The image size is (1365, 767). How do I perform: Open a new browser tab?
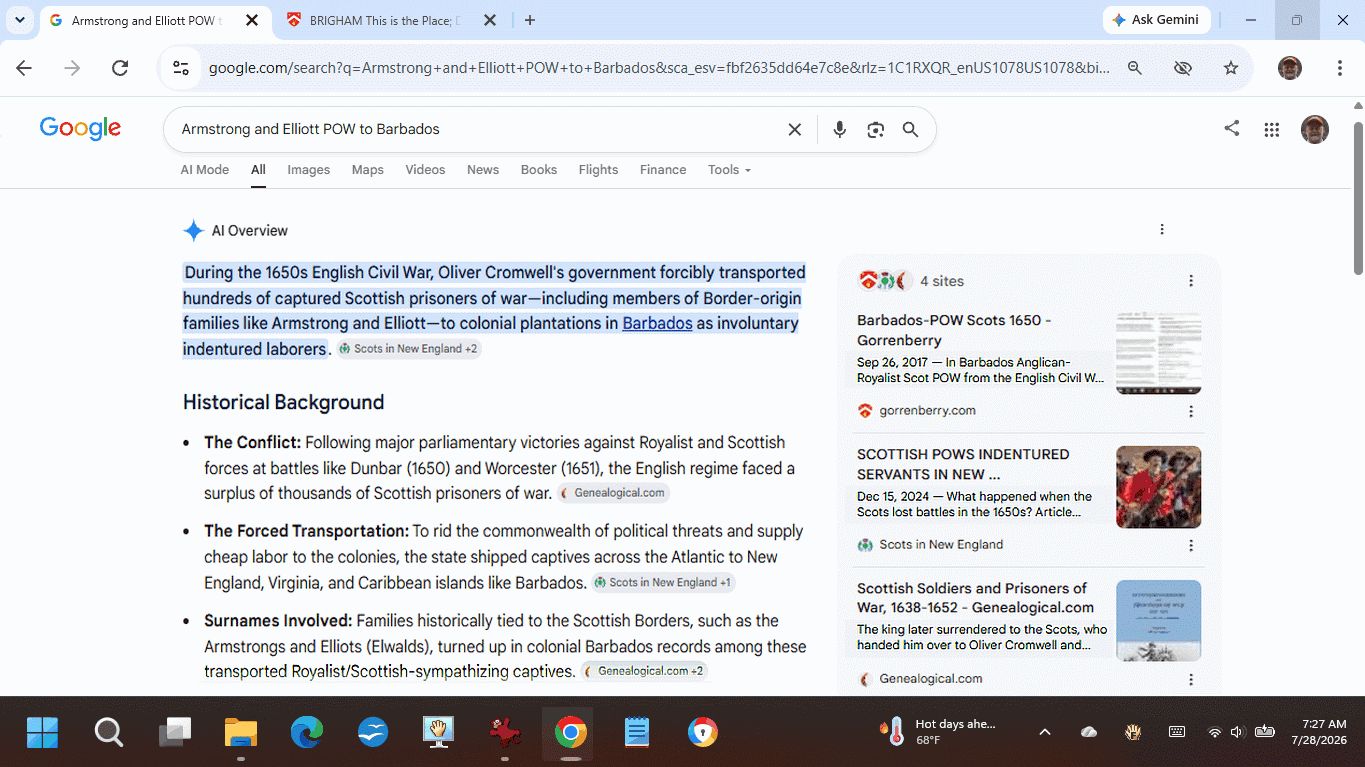tap(530, 20)
